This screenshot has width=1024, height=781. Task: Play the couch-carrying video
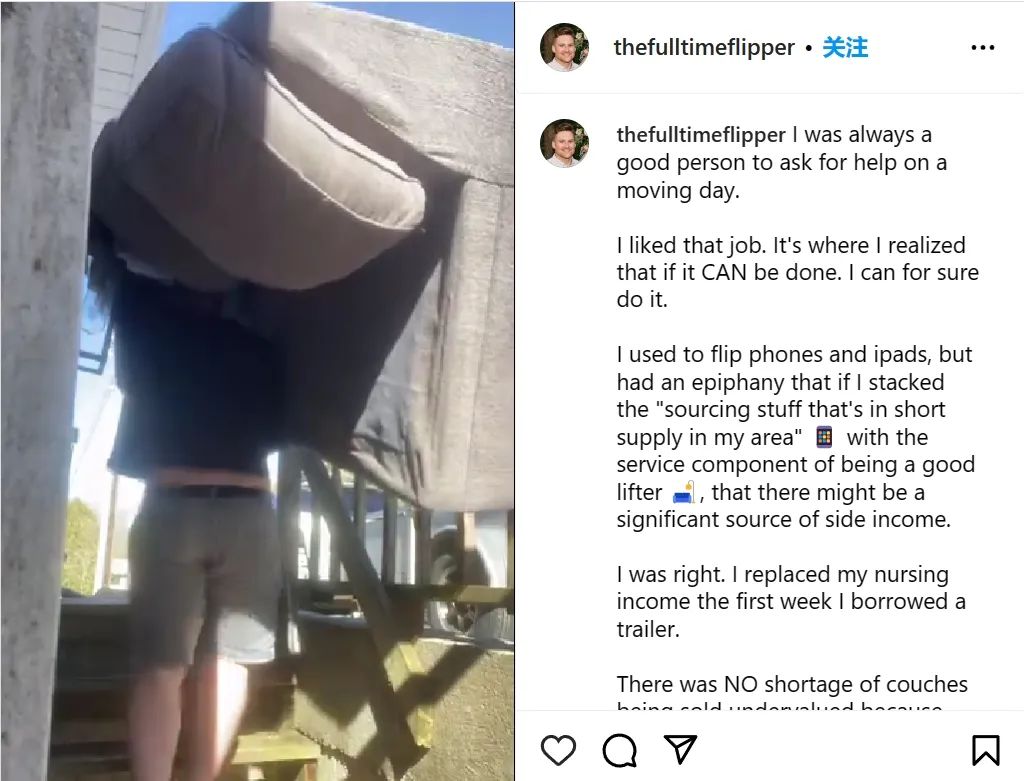pyautogui.click(x=257, y=390)
